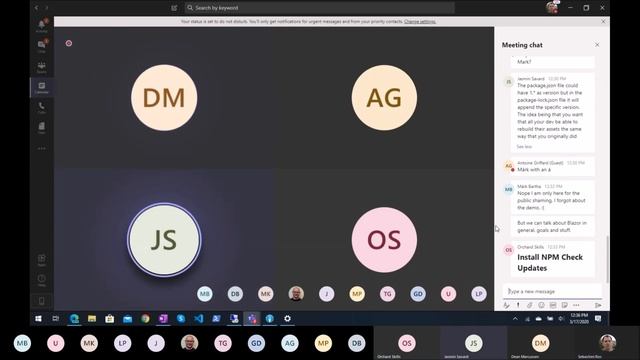Click the U avatar in the meeting participant strip
Screen dimensions: 640x360
pos(448,294)
